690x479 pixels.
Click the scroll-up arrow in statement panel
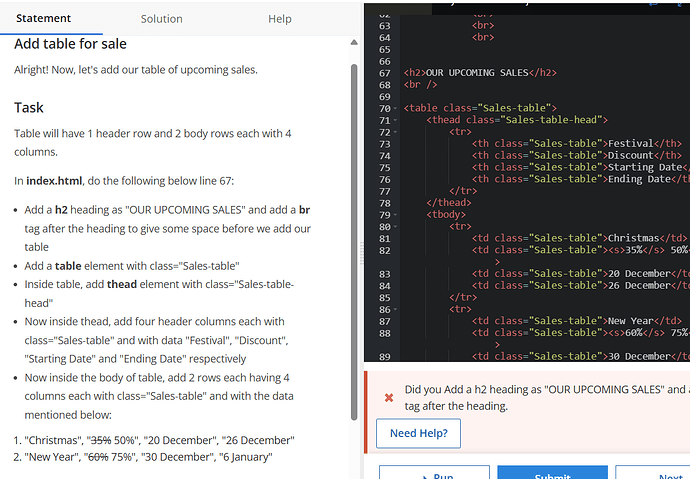pos(354,42)
